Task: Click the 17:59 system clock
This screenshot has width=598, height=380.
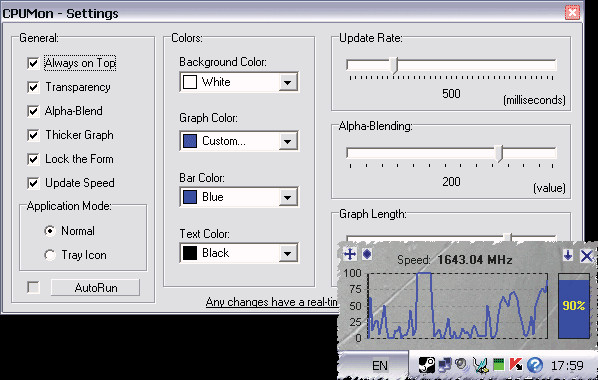Action: (567, 366)
